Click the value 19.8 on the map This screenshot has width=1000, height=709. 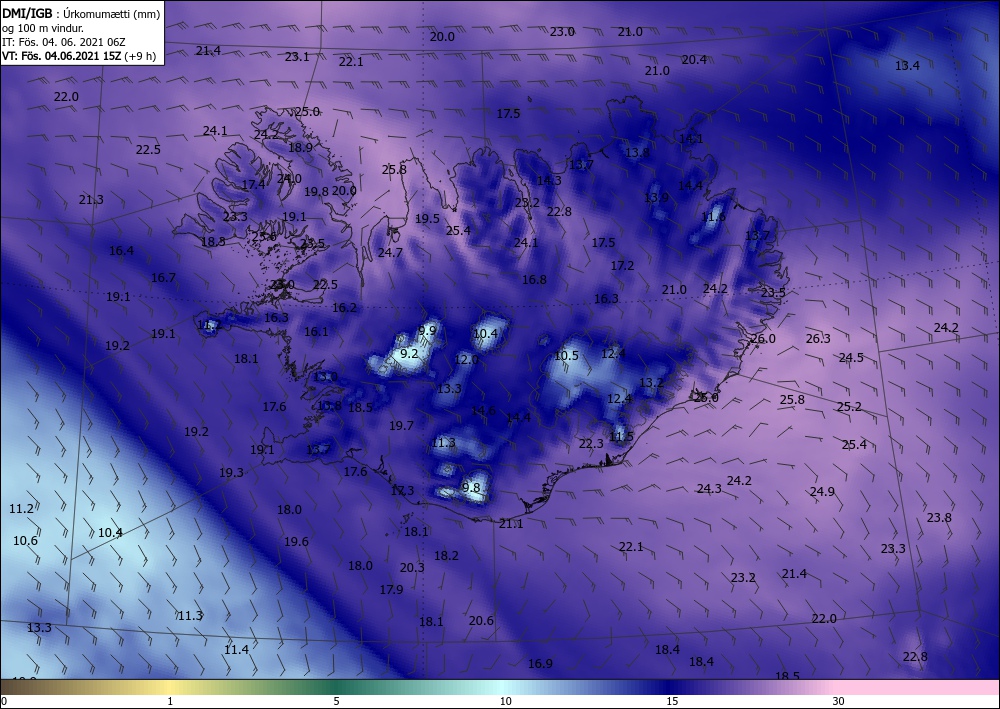(x=316, y=191)
